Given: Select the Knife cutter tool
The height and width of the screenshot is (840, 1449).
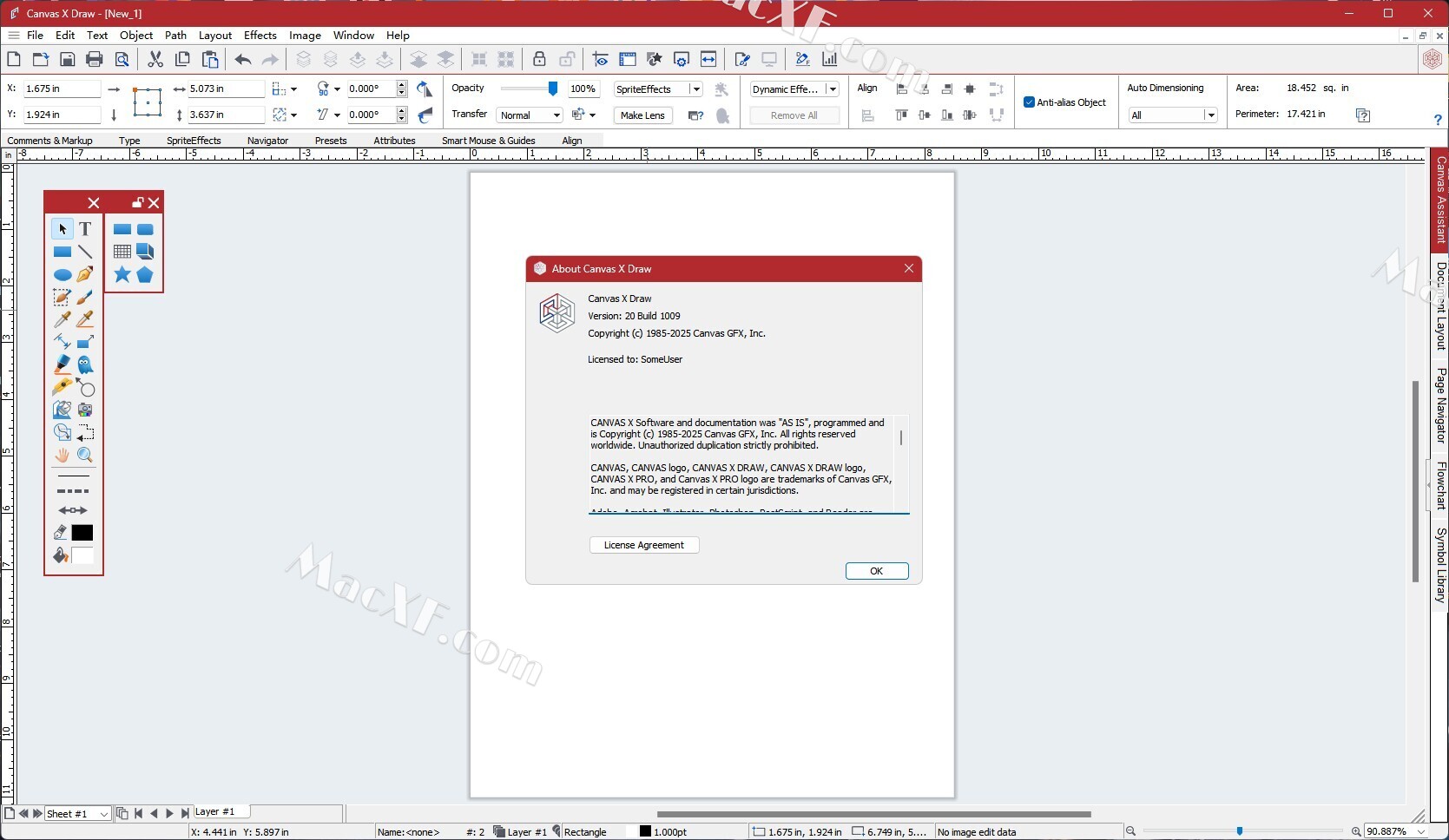Looking at the screenshot, I should 63,387.
